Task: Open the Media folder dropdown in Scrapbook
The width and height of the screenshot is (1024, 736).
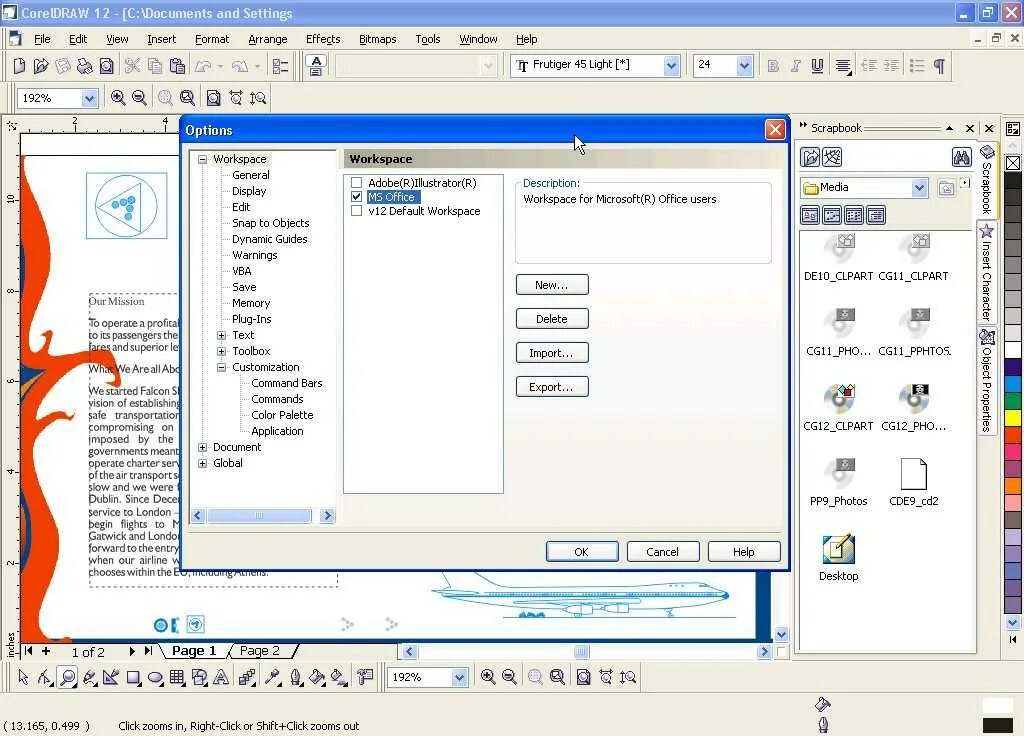Action: point(920,188)
